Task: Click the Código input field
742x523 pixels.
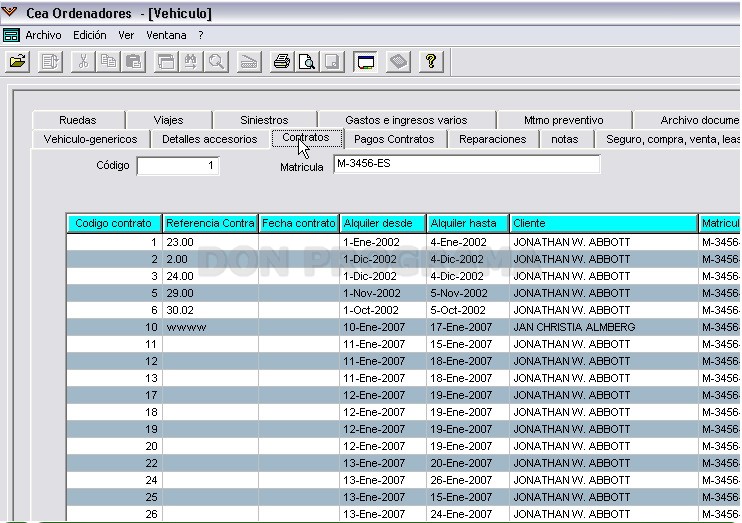Action: click(x=178, y=166)
